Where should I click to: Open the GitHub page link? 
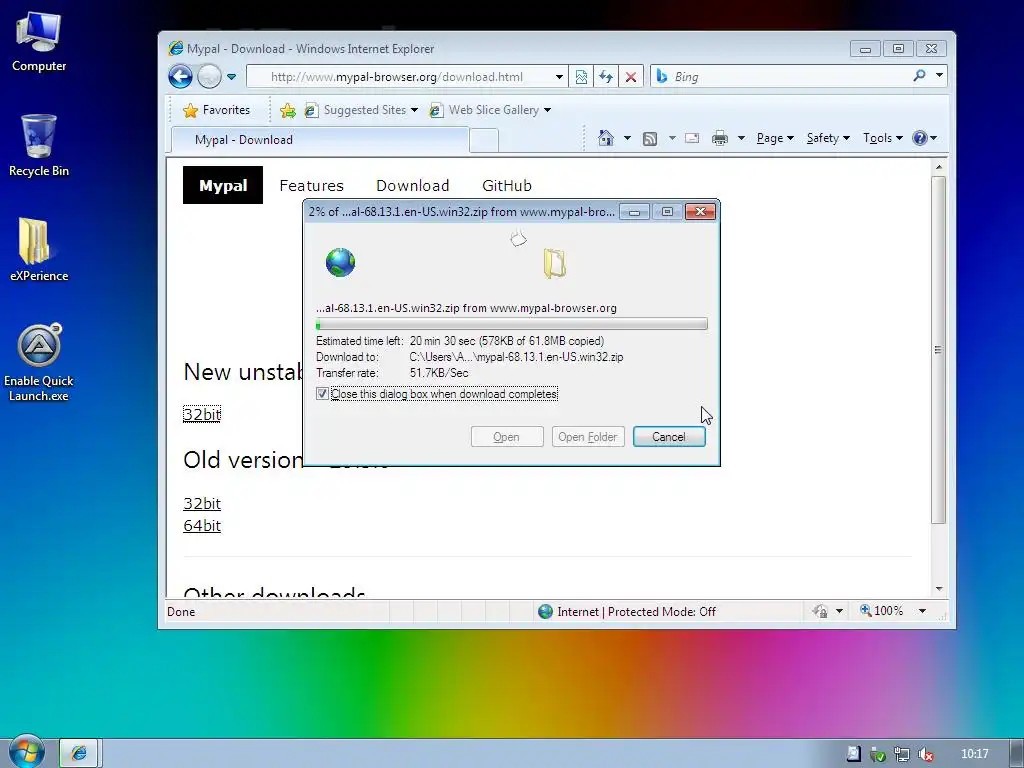point(507,185)
